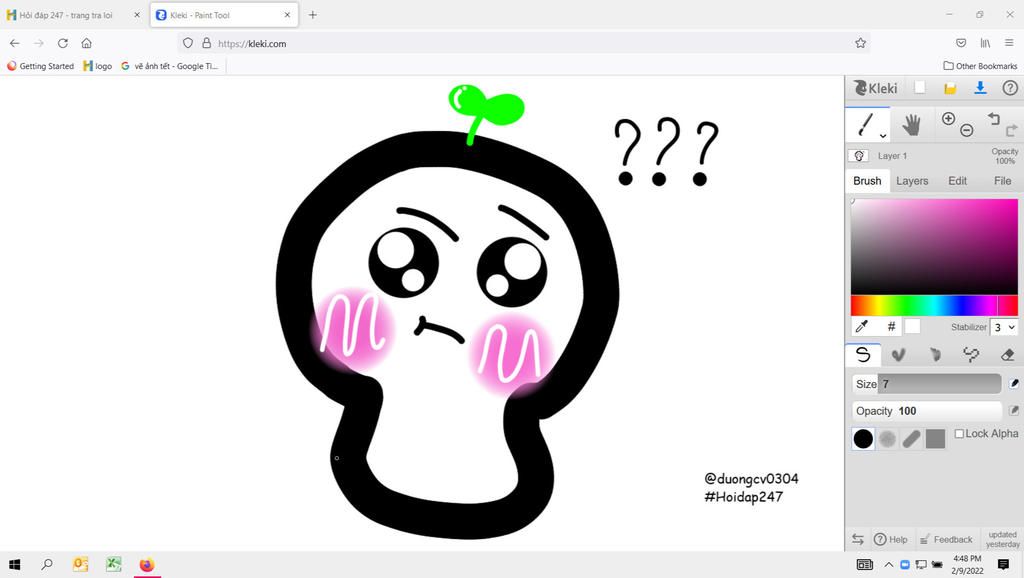Redo the undone action
The image size is (1024, 578).
point(1012,131)
